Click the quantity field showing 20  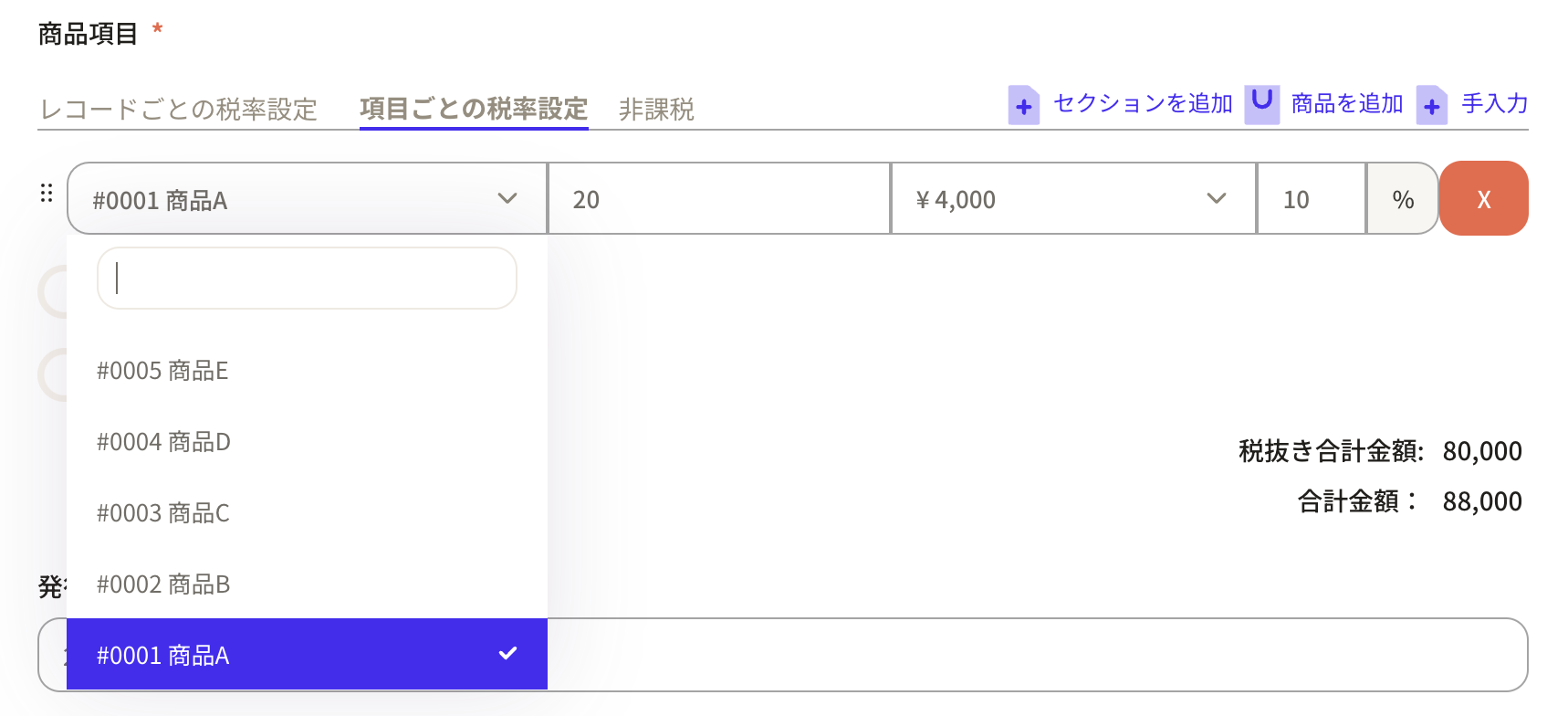coord(718,199)
